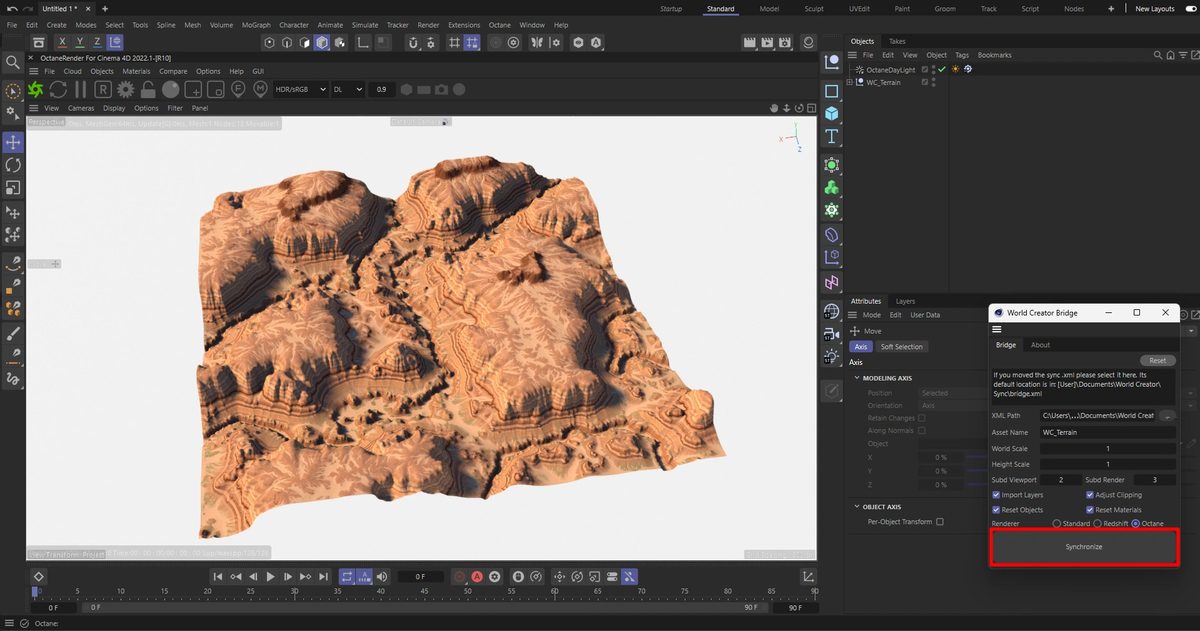
Task: Select the Redshift renderer radio button
Action: tap(1098, 522)
